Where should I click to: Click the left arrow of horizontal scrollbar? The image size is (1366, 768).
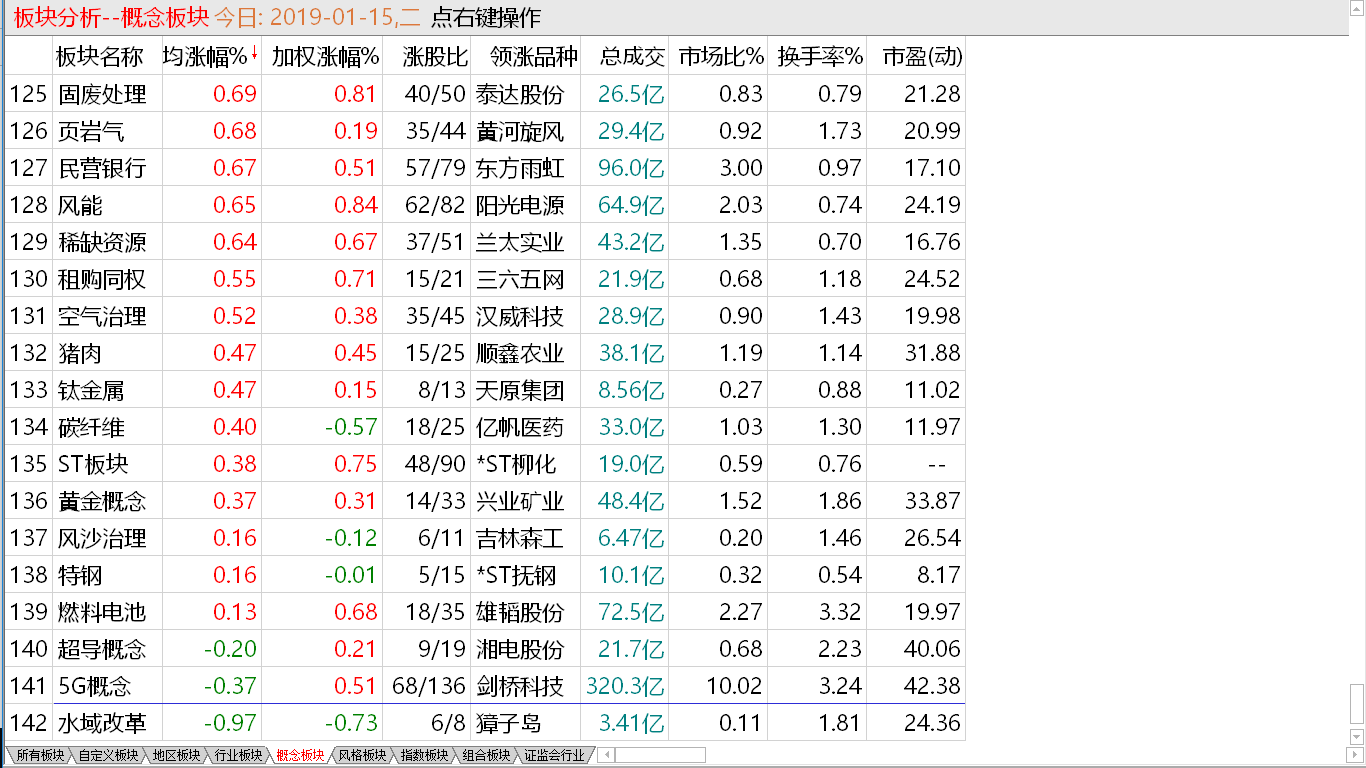607,755
